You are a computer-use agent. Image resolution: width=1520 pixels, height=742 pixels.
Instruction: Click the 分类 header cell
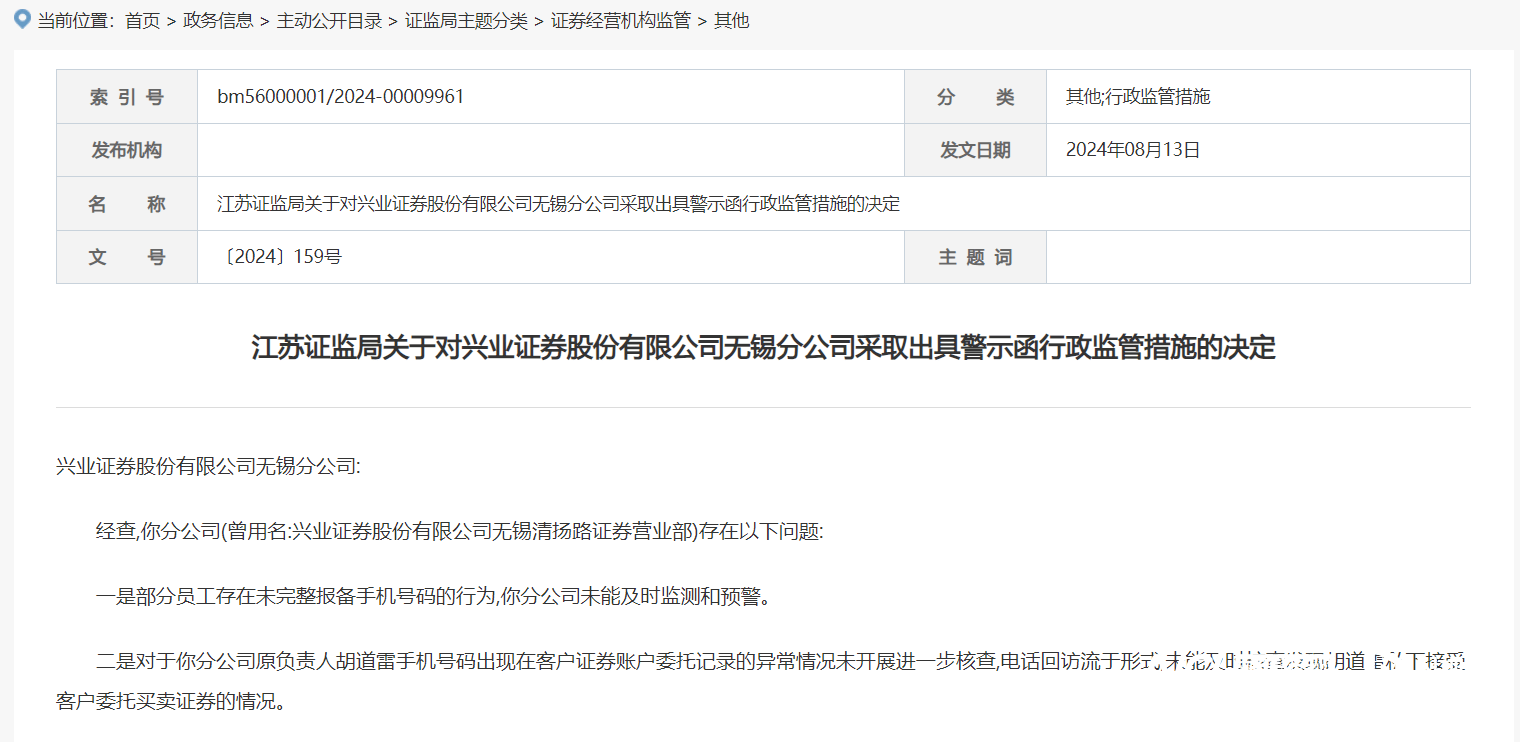click(975, 97)
